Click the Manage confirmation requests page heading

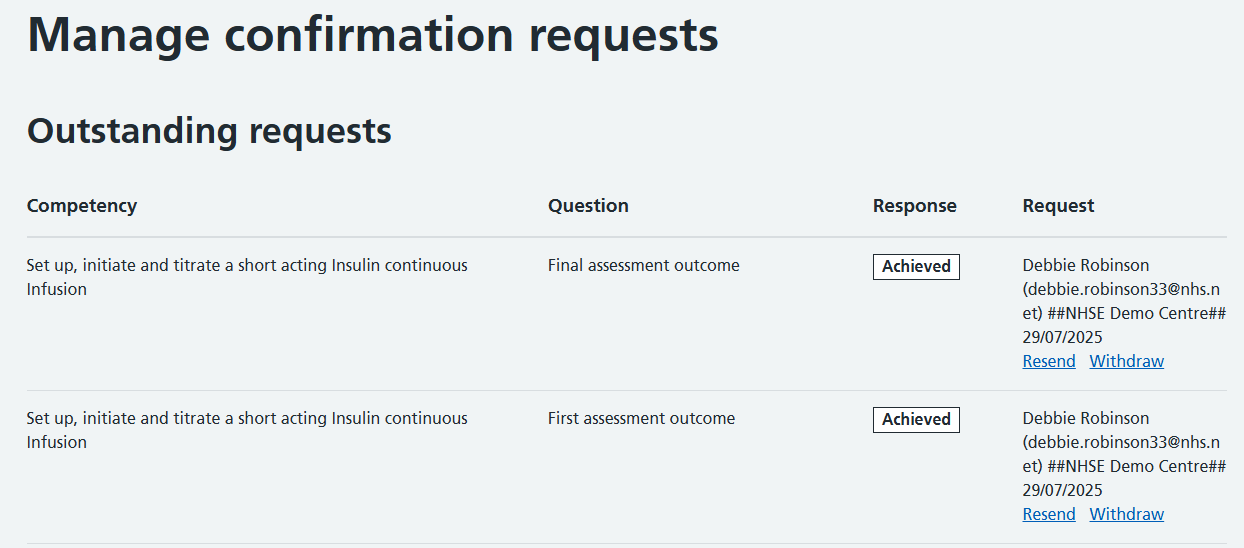(x=372, y=36)
